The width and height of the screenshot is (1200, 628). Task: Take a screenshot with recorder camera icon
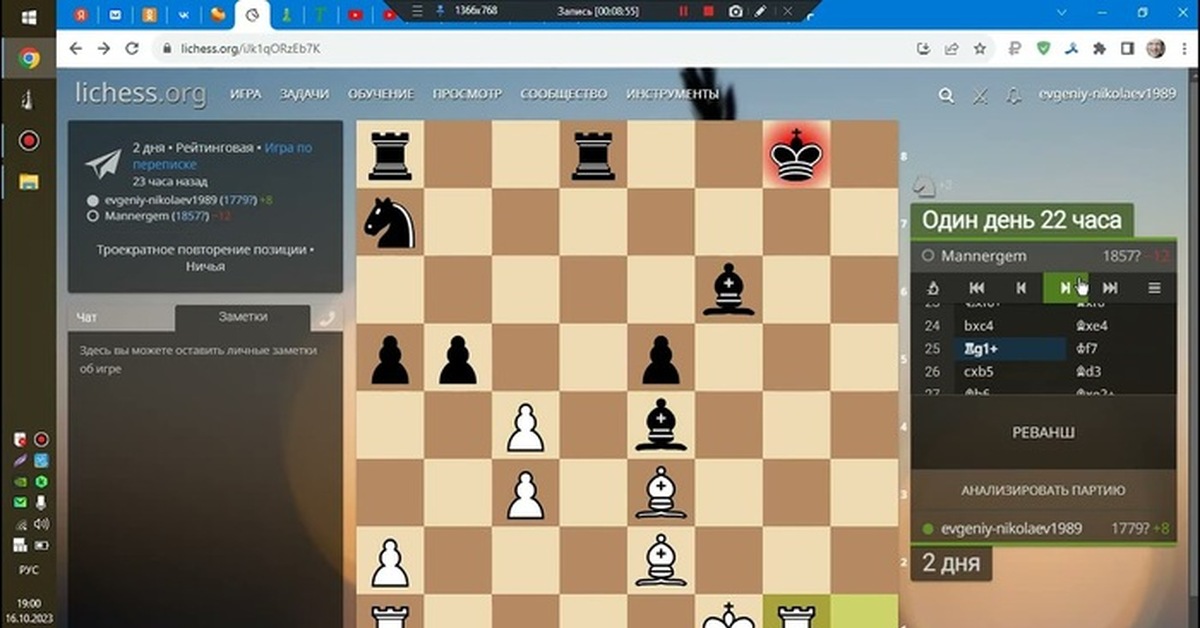point(736,11)
